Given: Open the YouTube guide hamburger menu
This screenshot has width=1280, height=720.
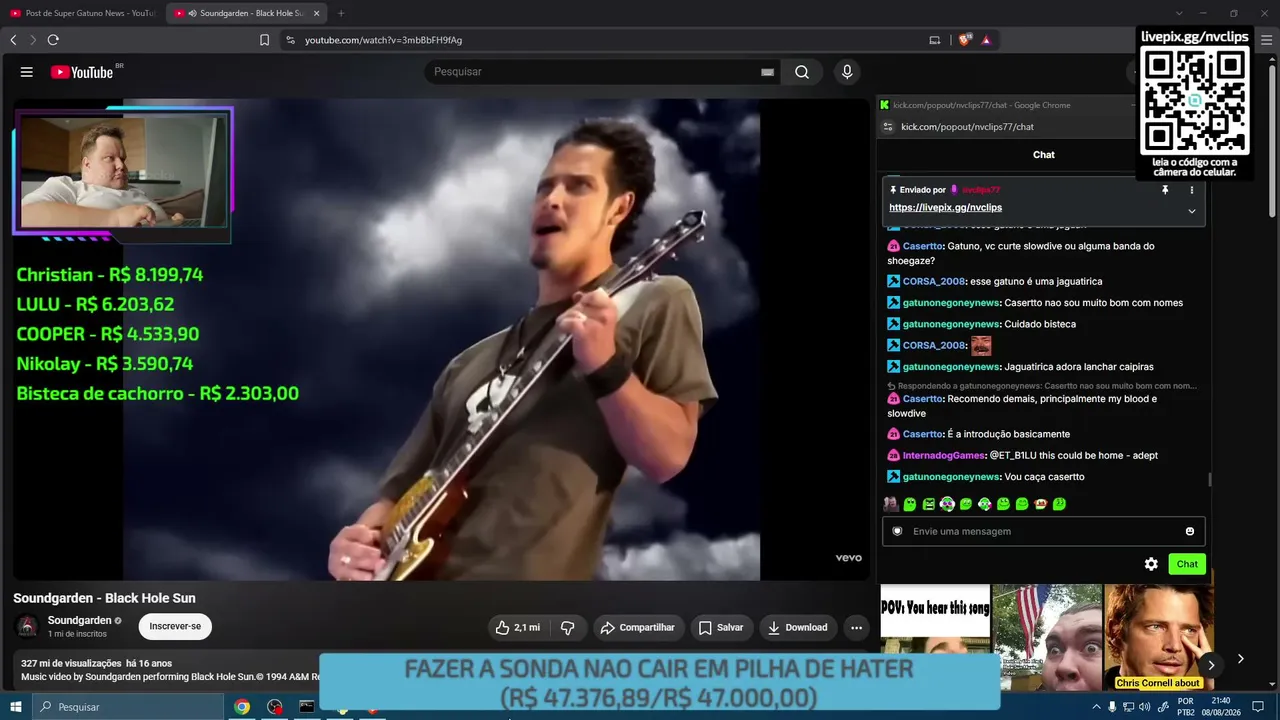Looking at the screenshot, I should [27, 72].
